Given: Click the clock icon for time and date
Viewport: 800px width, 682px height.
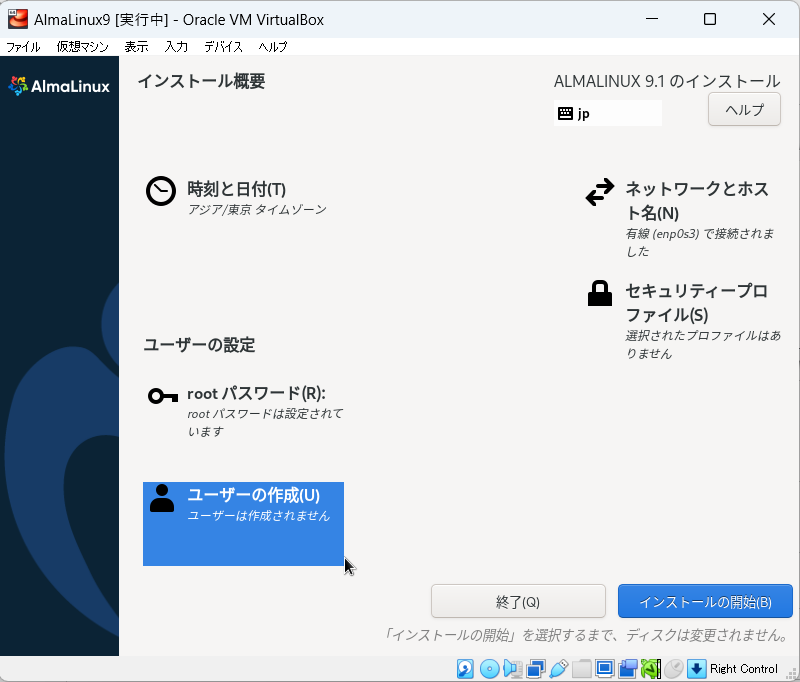Looking at the screenshot, I should tap(161, 191).
